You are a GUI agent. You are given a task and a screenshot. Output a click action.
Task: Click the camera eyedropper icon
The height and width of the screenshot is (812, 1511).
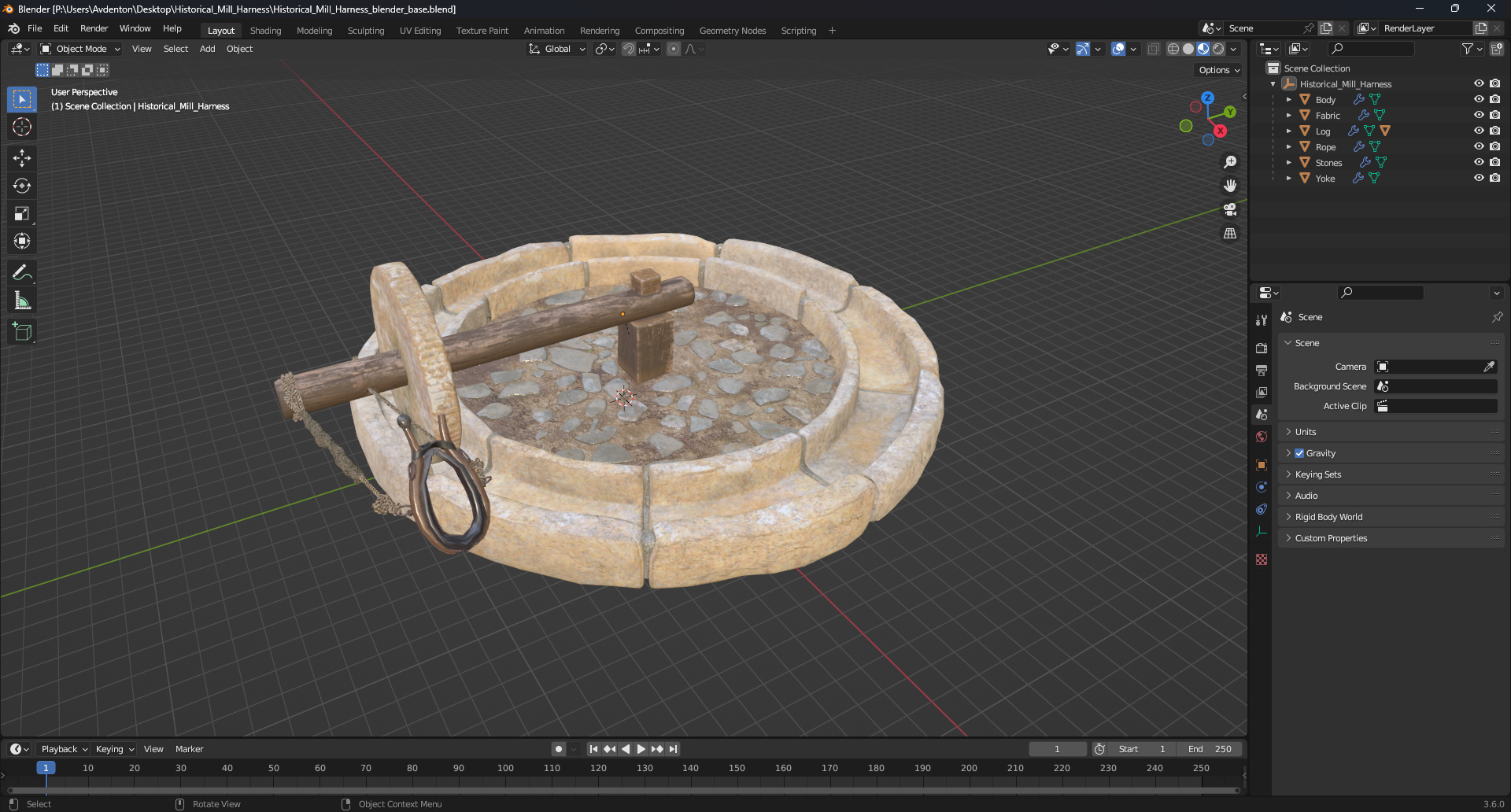pos(1489,367)
